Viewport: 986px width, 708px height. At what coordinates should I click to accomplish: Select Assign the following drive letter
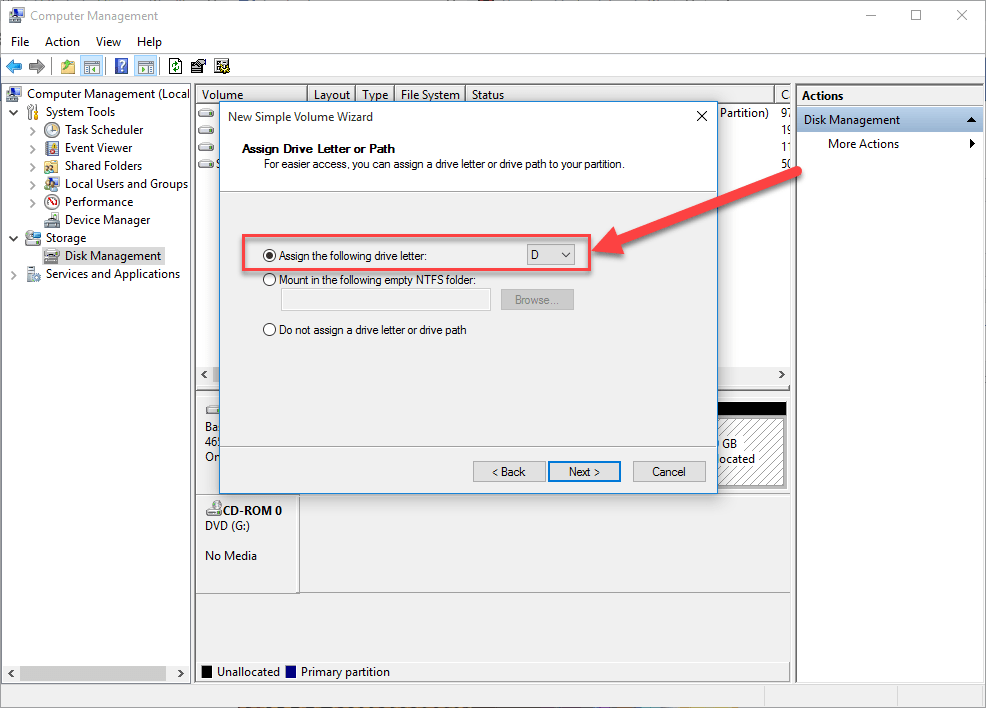point(270,256)
